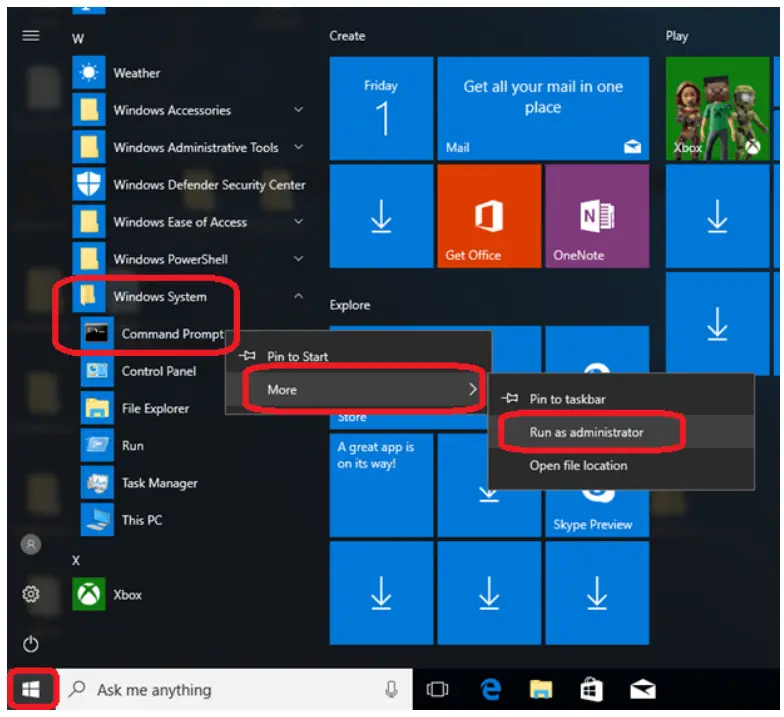Viewport: 784px width, 717px height.
Task: Click the Ask me anything search box
Action: 234,690
